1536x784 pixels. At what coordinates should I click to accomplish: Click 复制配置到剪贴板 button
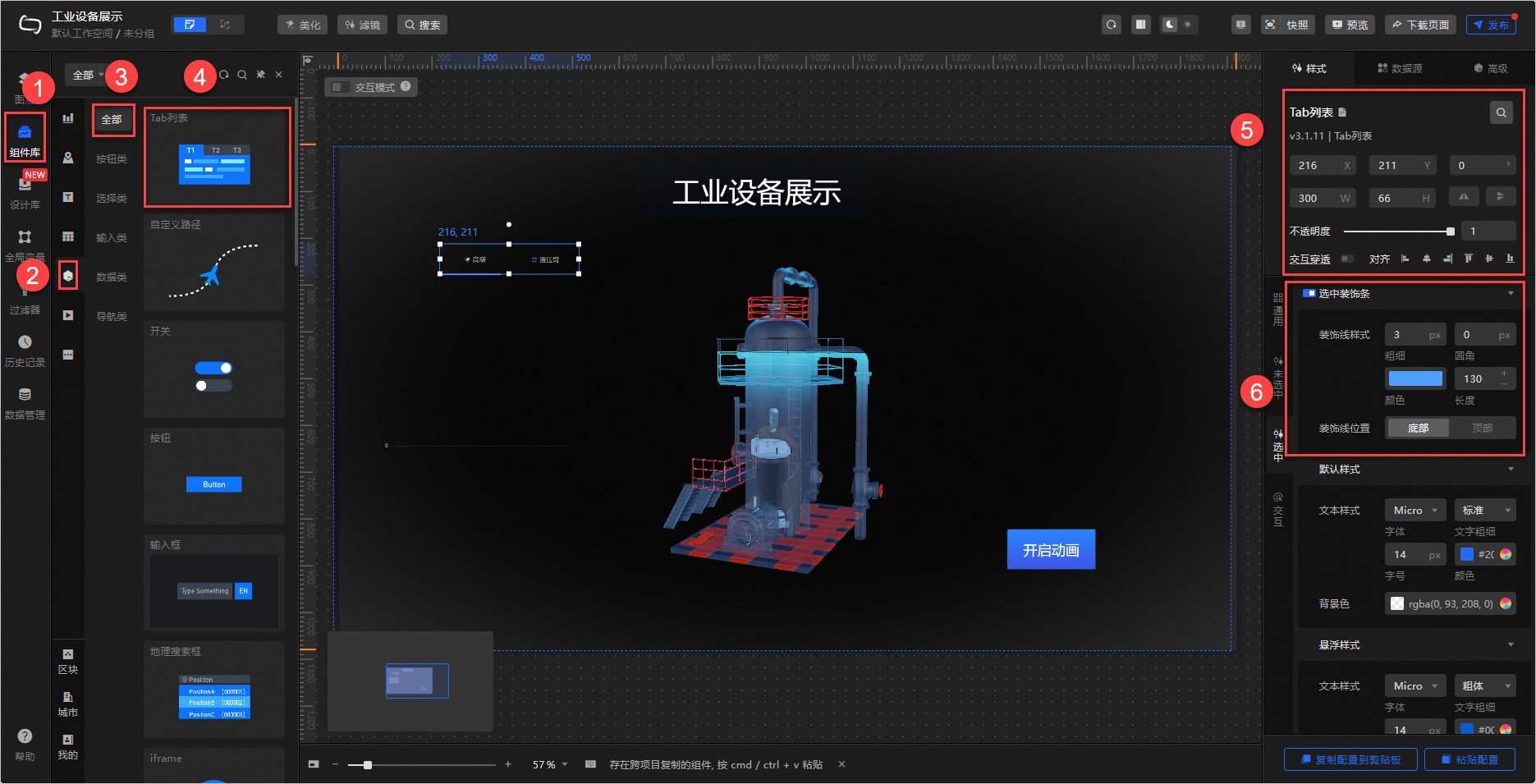pyautogui.click(x=1350, y=759)
